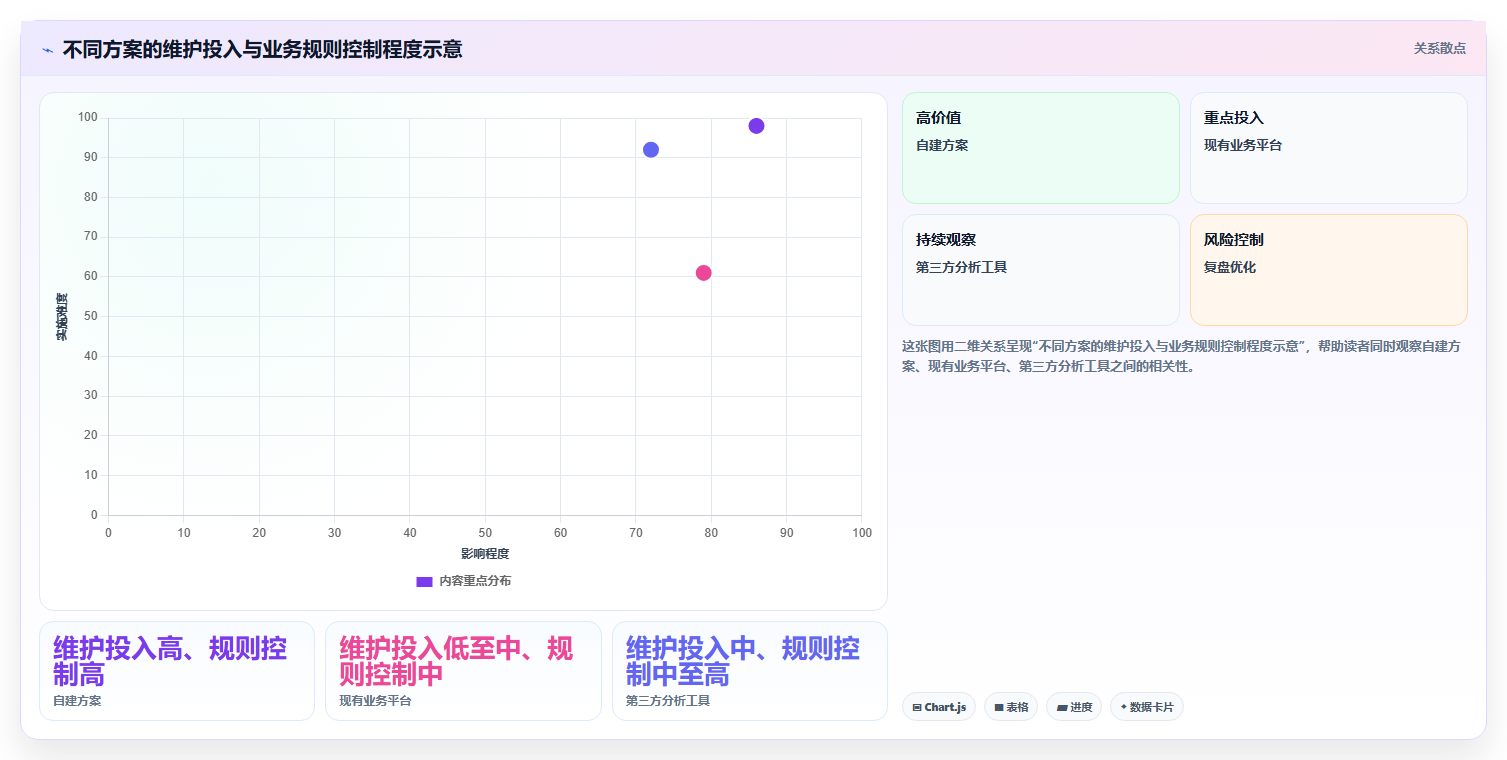Click the 第三方分析工具 caption under the blue heading
Viewport: 1507px width, 760px height.
tap(668, 701)
